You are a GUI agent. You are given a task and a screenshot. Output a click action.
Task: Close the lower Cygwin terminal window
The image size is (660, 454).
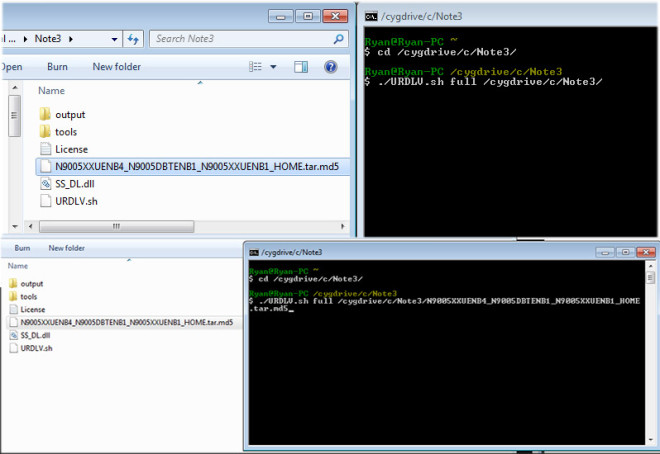tap(646, 252)
